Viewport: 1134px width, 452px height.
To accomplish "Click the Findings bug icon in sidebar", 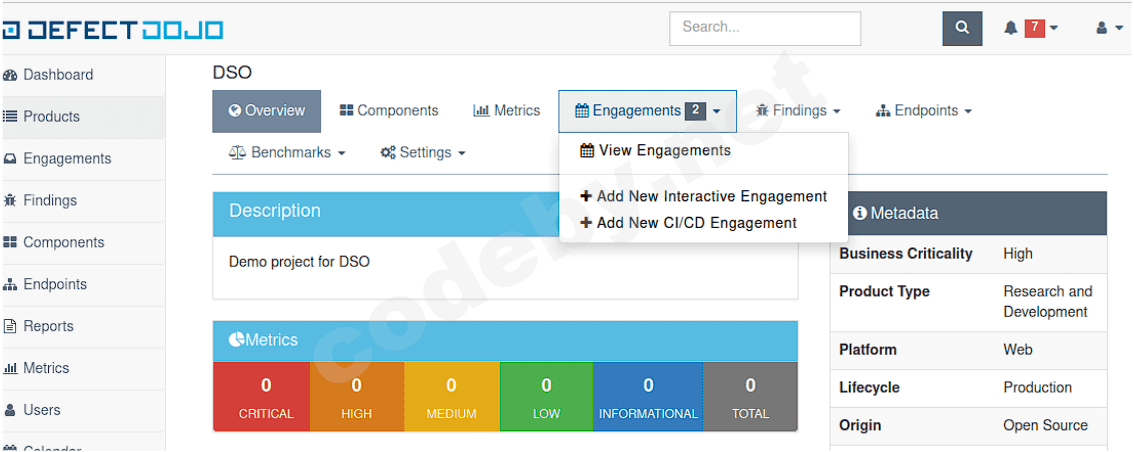I will [11, 200].
